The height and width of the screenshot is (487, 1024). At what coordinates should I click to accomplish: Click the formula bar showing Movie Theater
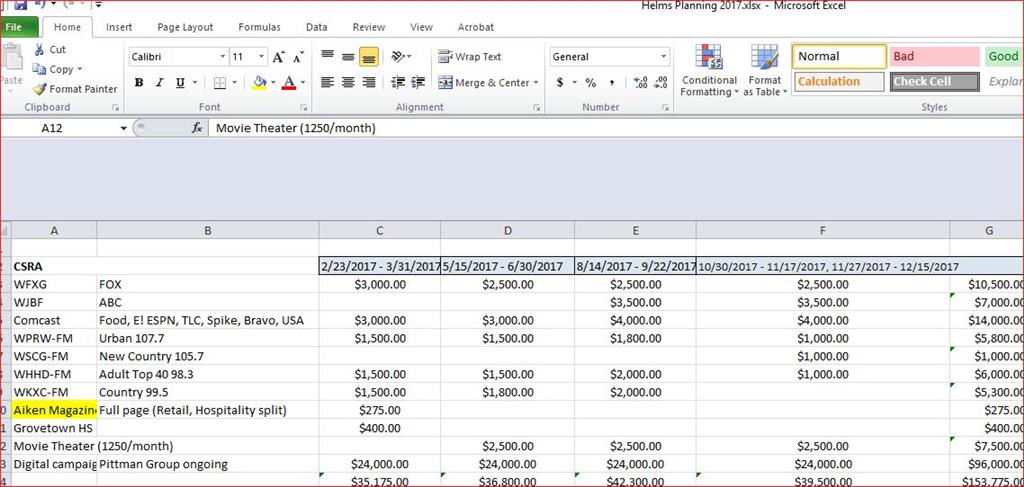tap(614, 129)
